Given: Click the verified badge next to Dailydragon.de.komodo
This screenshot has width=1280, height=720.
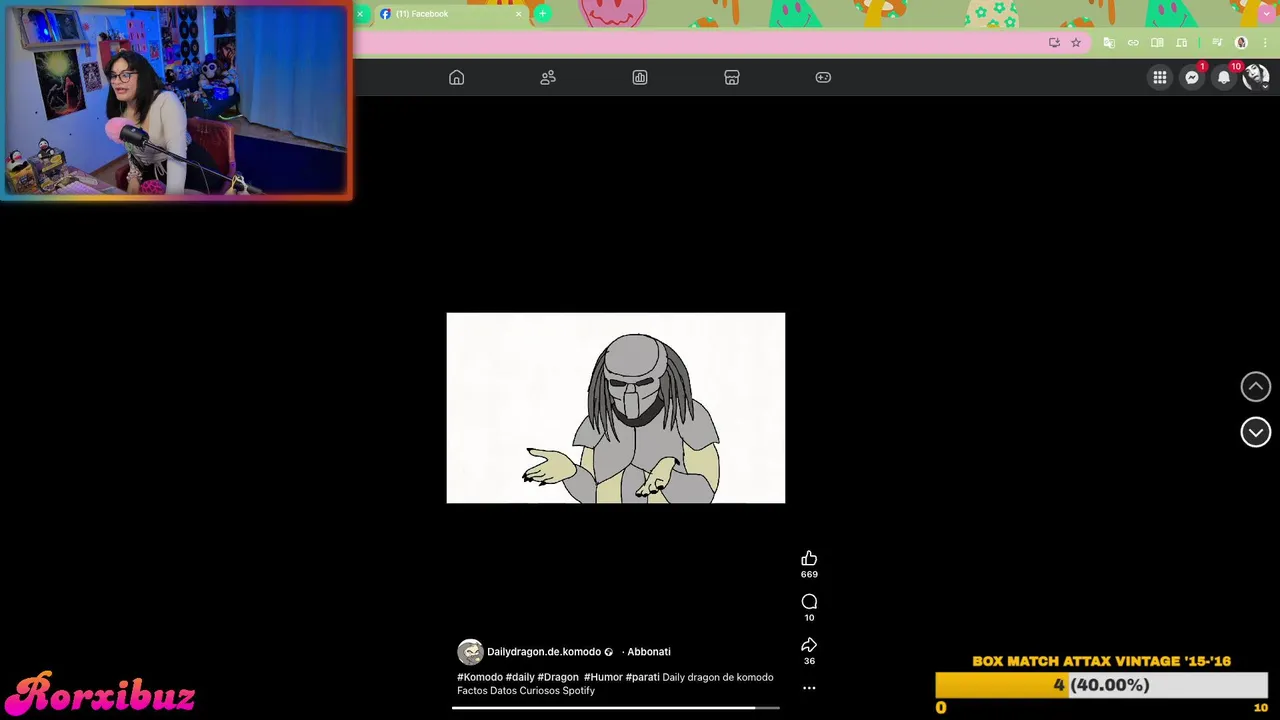Looking at the screenshot, I should 608,652.
